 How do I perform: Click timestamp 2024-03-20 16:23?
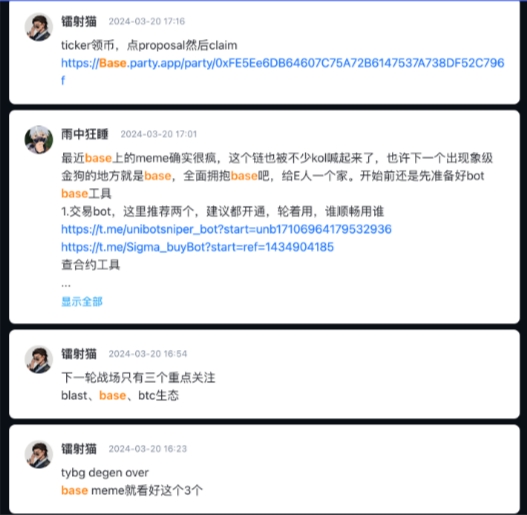pos(148,449)
